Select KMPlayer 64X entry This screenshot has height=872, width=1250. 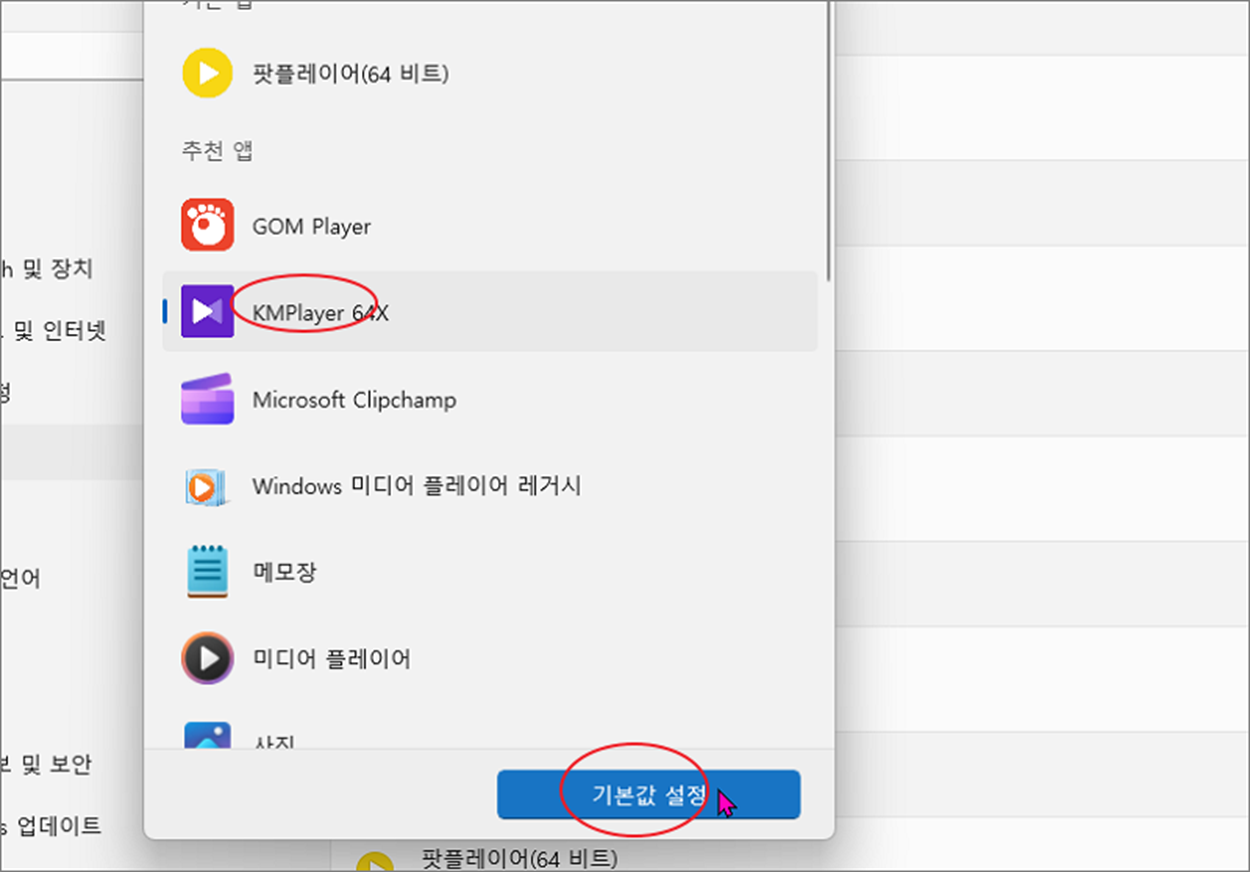[490, 312]
